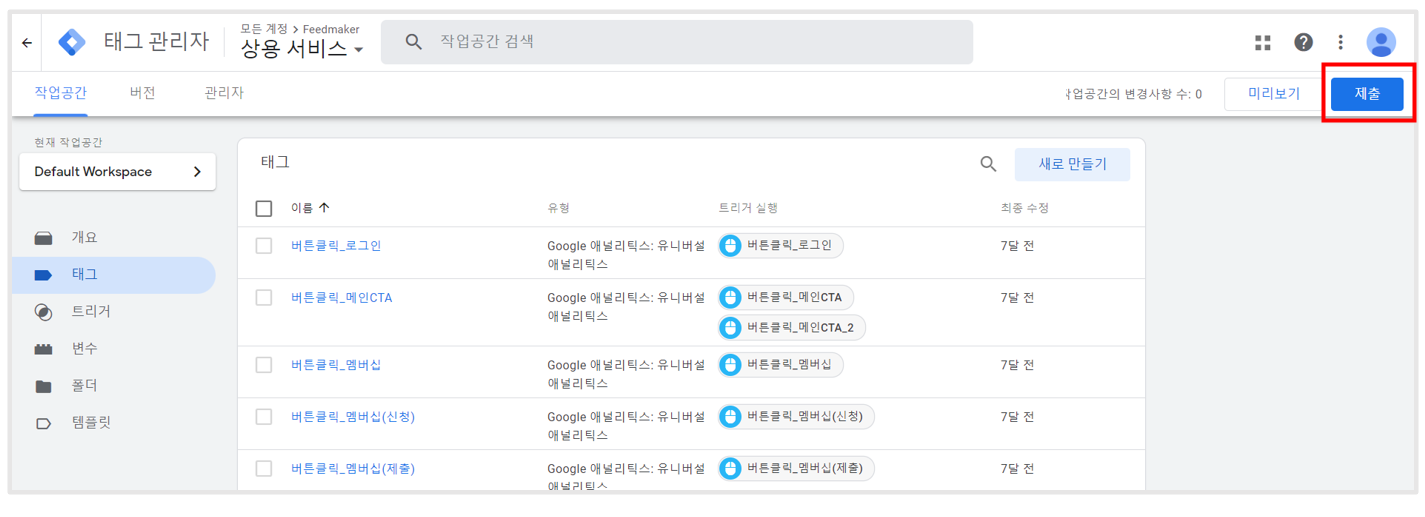Open the Google apps grid icon
The image size is (1425, 517).
pos(1263,42)
